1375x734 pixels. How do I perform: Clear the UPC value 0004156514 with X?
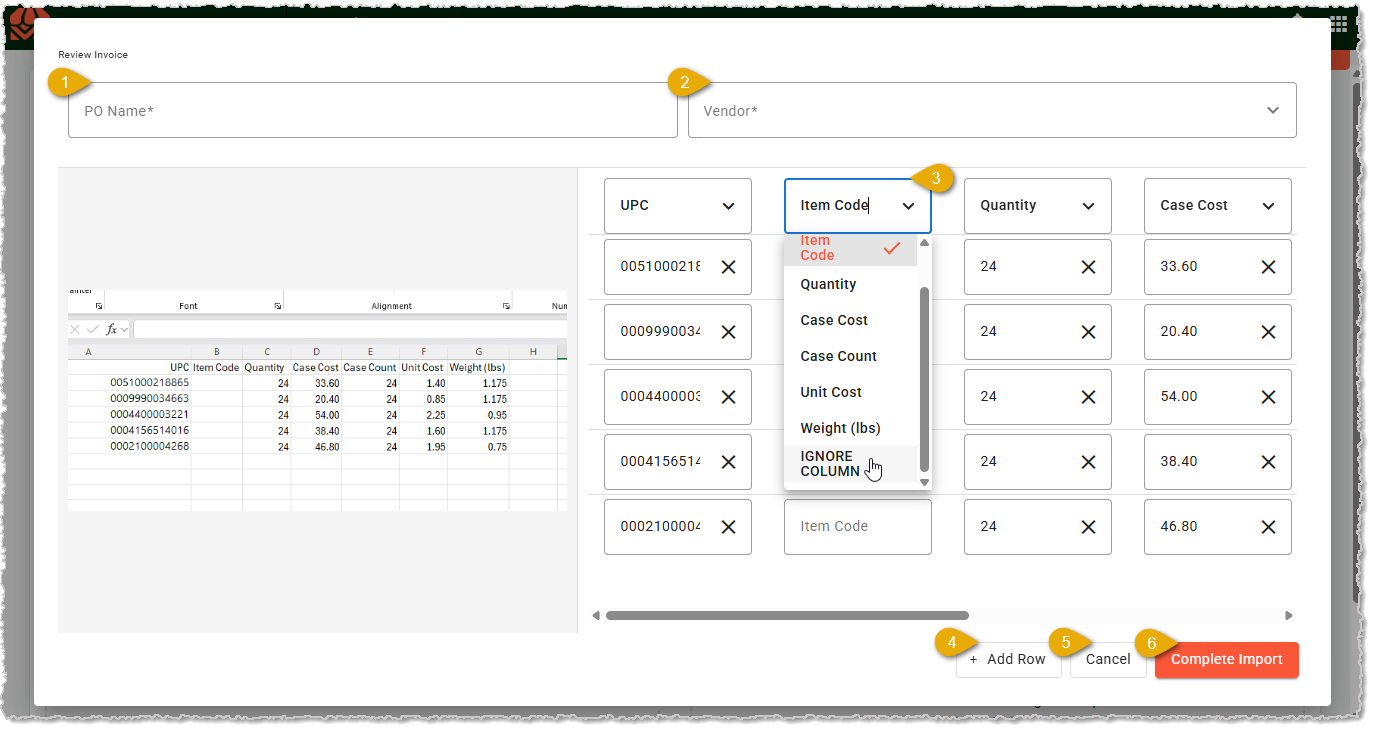pyautogui.click(x=729, y=462)
